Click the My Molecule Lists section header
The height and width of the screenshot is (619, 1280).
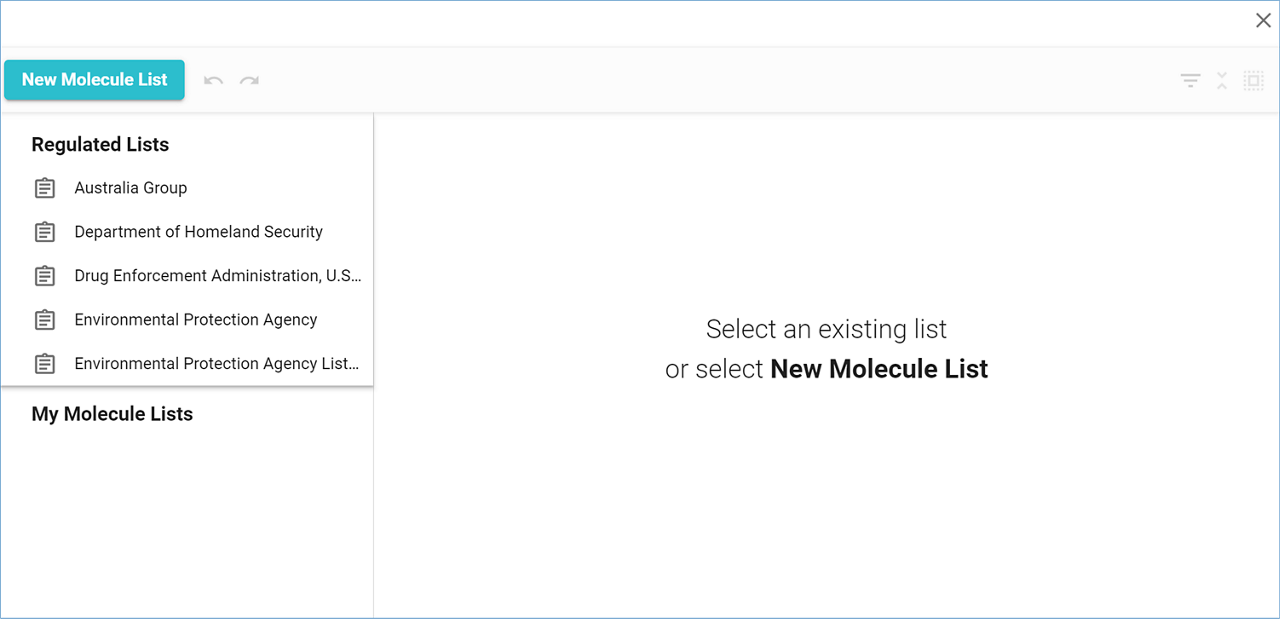112,414
